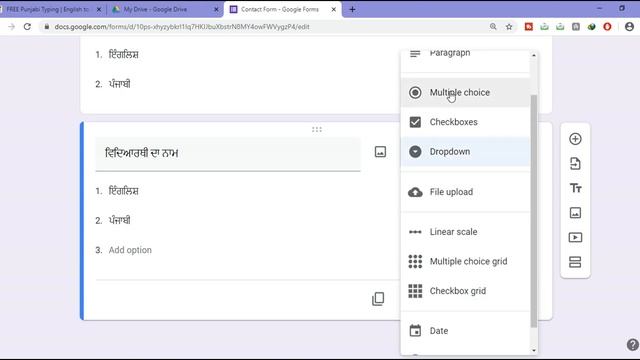Click the Checkbox grid squares icon
The height and width of the screenshot is (360, 640).
[415, 291]
